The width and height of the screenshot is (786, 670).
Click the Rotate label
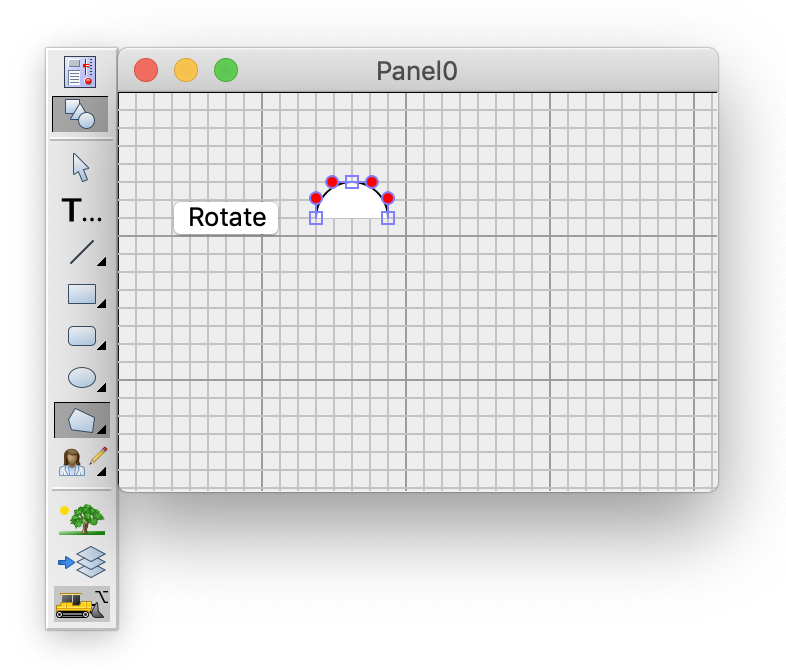pyautogui.click(x=227, y=217)
